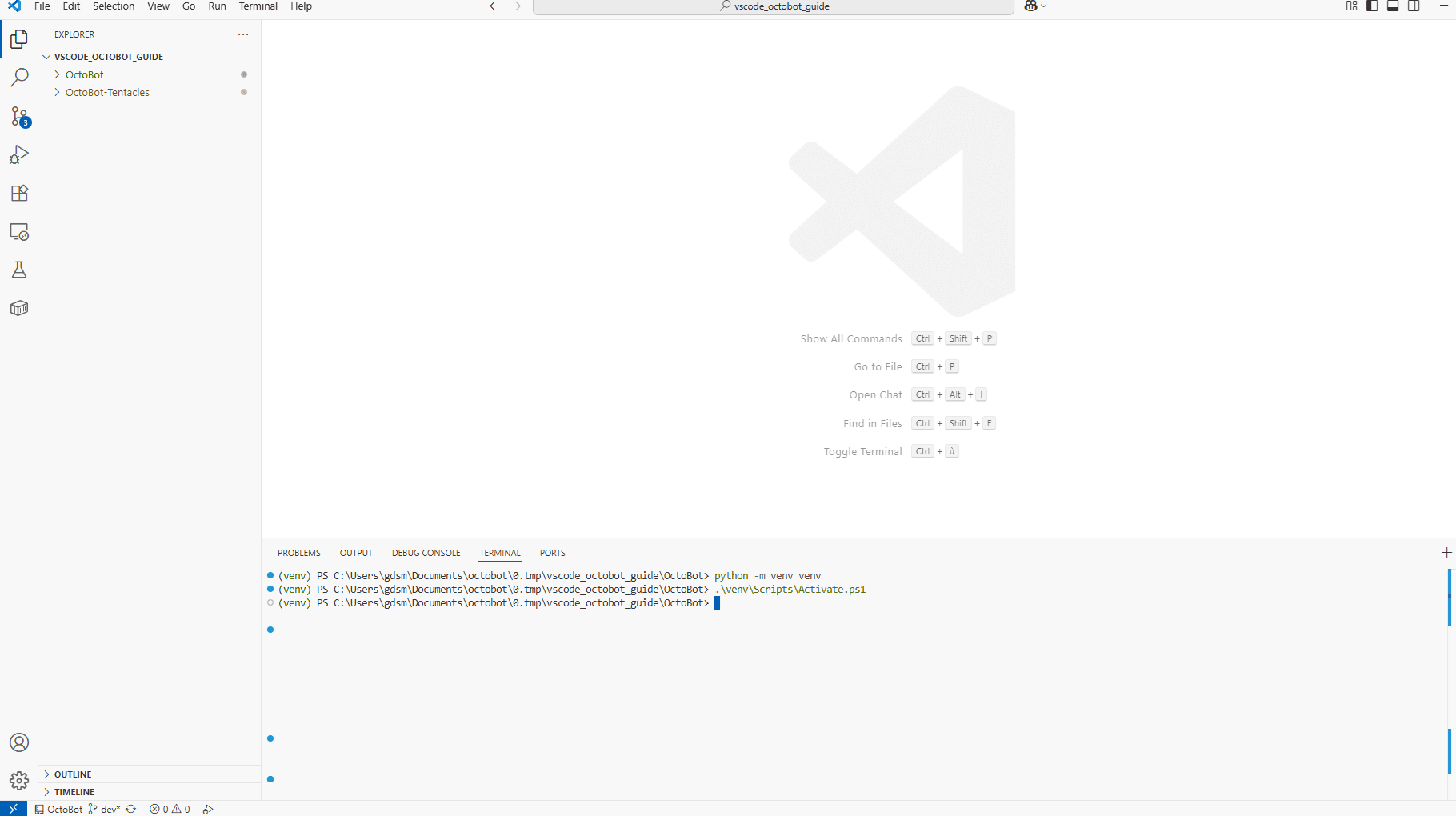Click the remote window indicator in status bar
Viewport: 1456px width, 816px height.
click(14, 809)
